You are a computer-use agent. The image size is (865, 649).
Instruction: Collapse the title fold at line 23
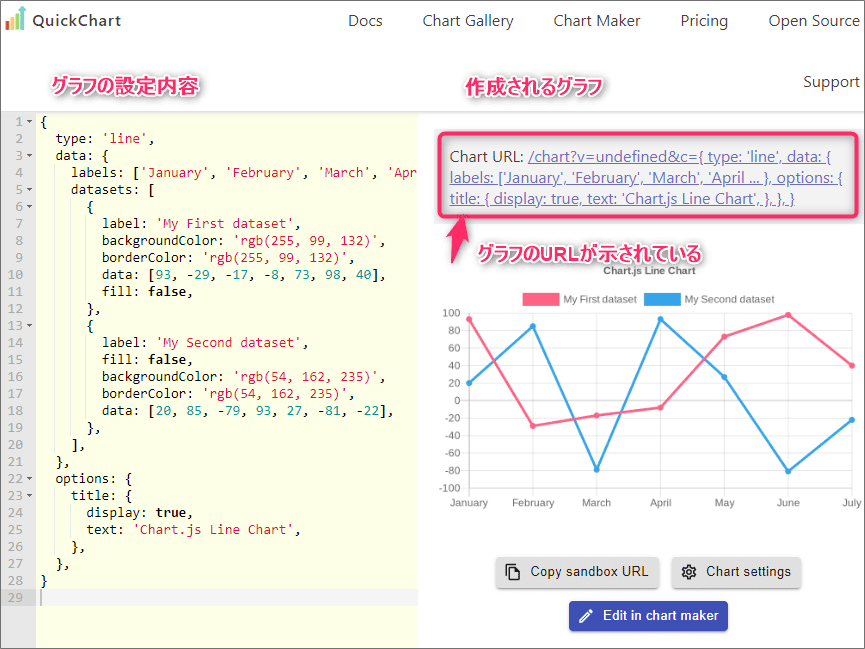tap(29, 496)
